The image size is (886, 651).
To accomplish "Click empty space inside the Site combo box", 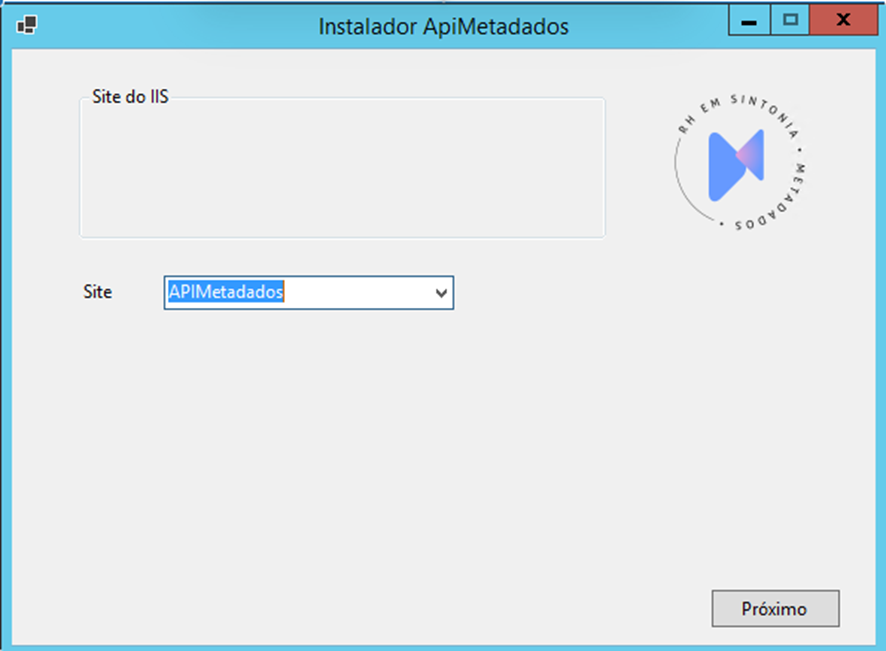I will pos(360,293).
